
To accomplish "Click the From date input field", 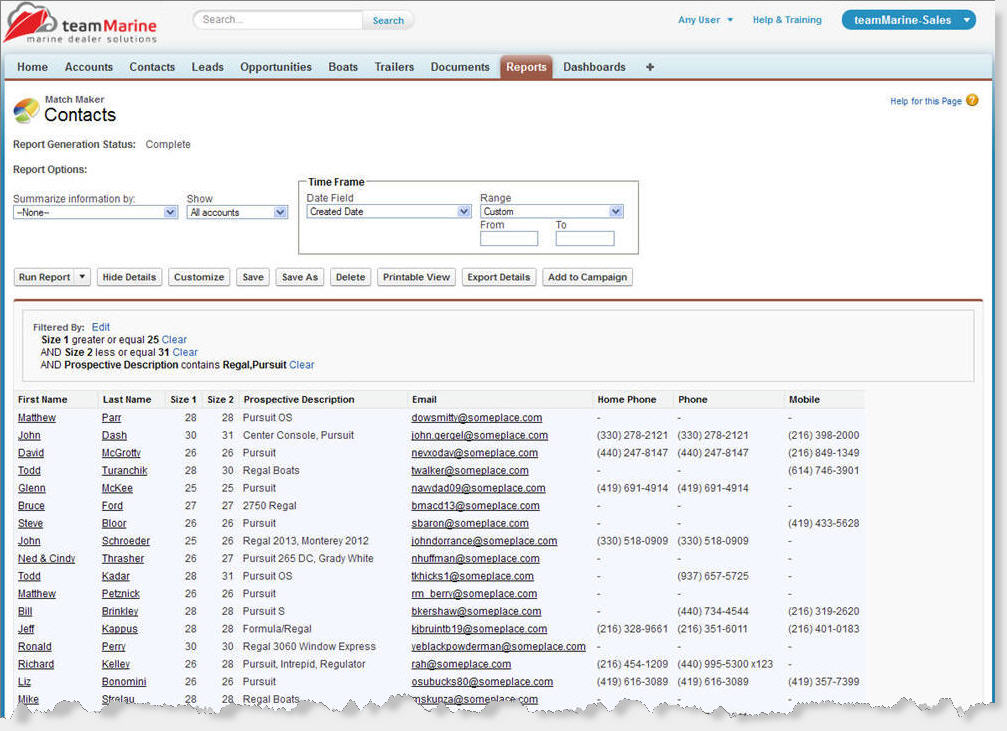I will point(508,239).
